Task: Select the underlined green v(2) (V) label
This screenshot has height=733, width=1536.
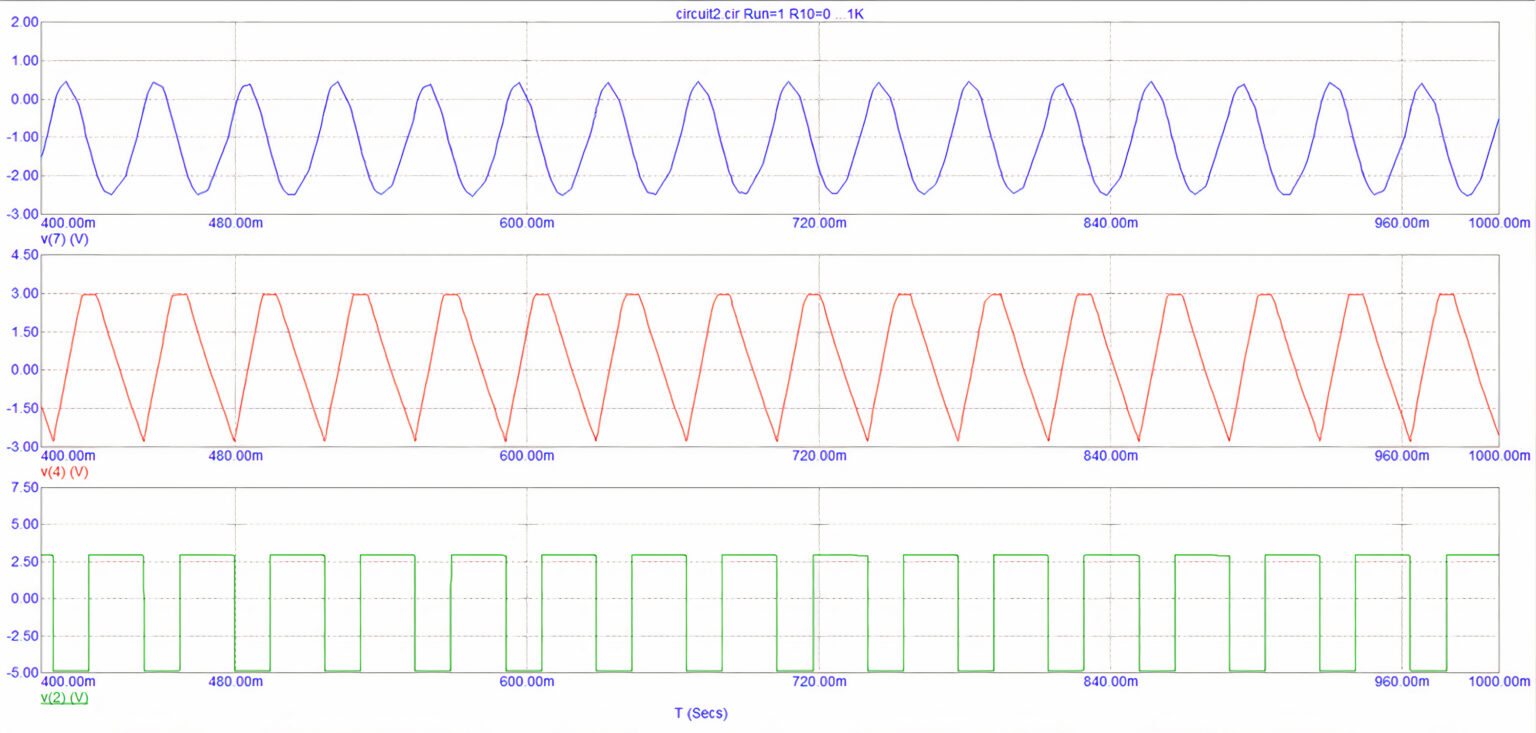Action: [x=64, y=698]
